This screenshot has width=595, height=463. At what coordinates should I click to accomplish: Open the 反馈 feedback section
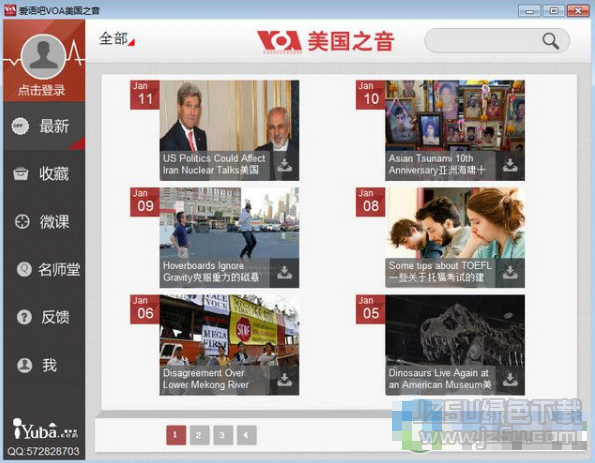[x=44, y=317]
